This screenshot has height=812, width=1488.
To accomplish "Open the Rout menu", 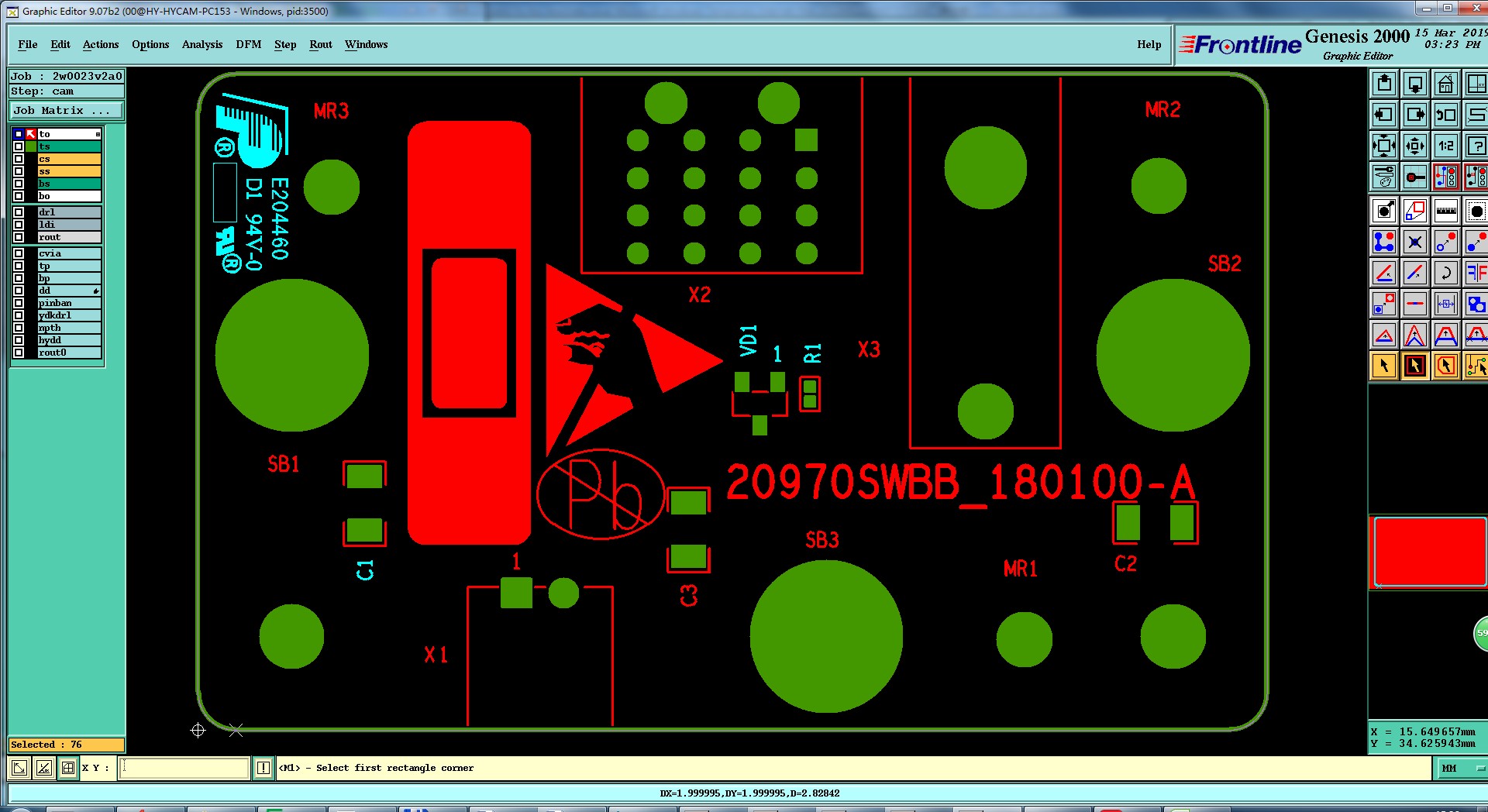I will coord(321,44).
